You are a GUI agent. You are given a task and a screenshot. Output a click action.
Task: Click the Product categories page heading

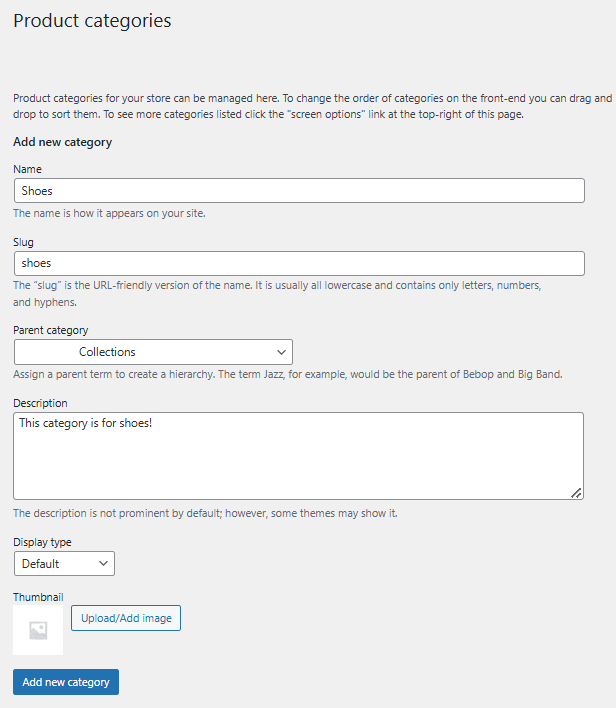[x=92, y=21]
